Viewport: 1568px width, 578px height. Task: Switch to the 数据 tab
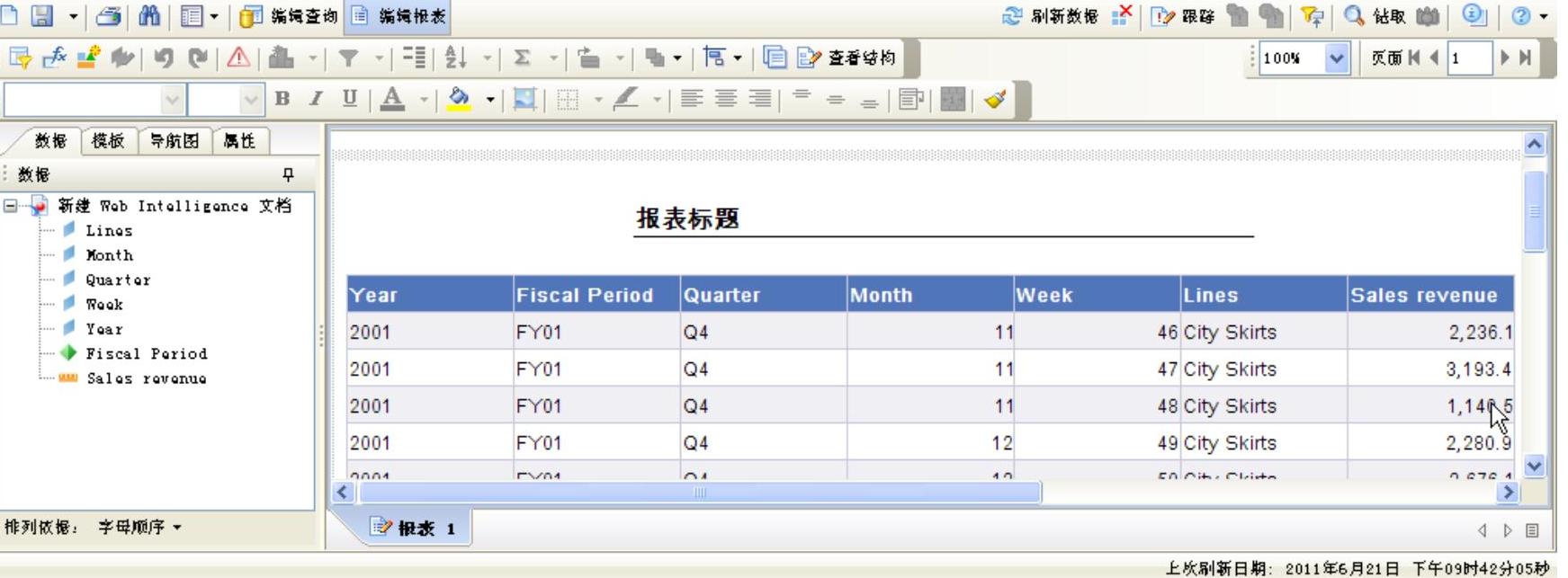coord(50,140)
